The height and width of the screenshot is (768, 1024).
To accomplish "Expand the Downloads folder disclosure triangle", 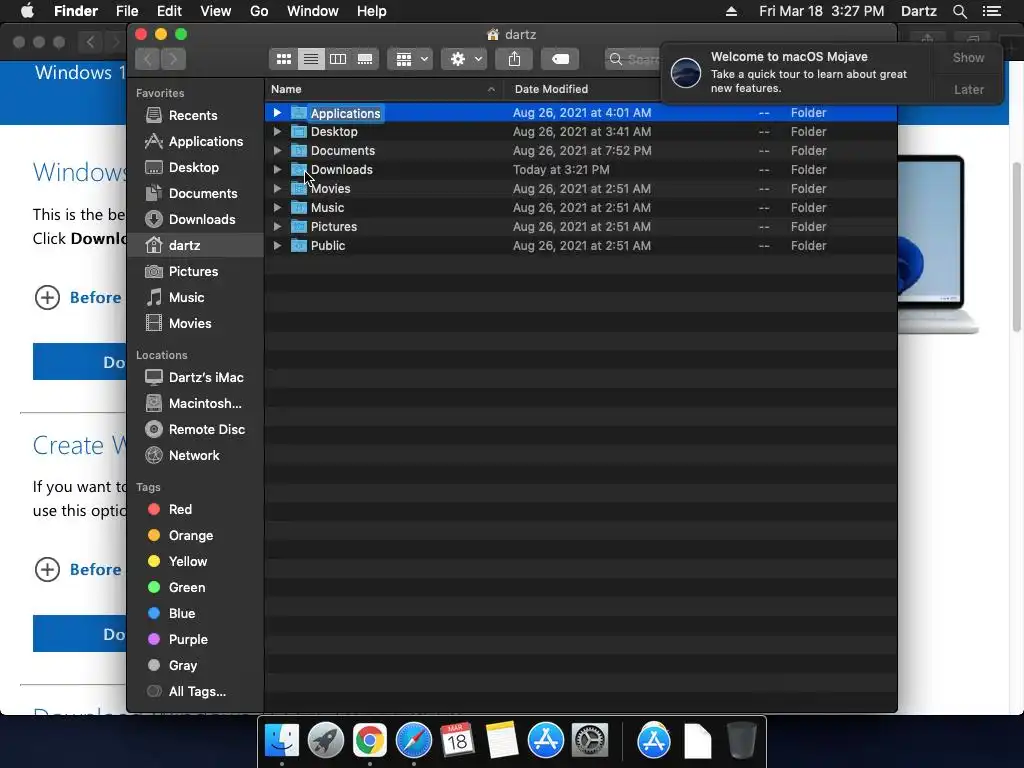I will click(277, 170).
